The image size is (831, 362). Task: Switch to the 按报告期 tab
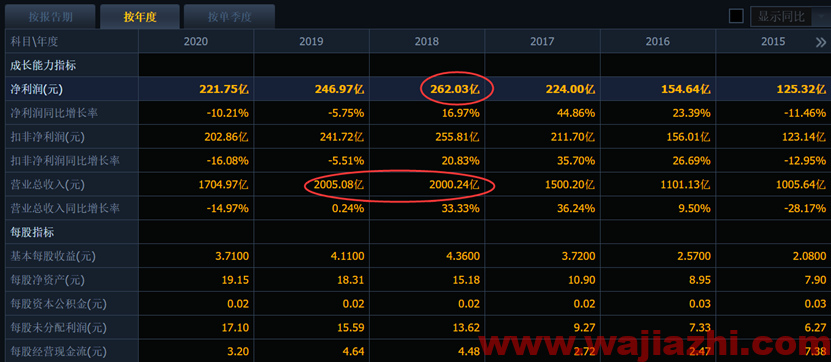pyautogui.click(x=50, y=16)
